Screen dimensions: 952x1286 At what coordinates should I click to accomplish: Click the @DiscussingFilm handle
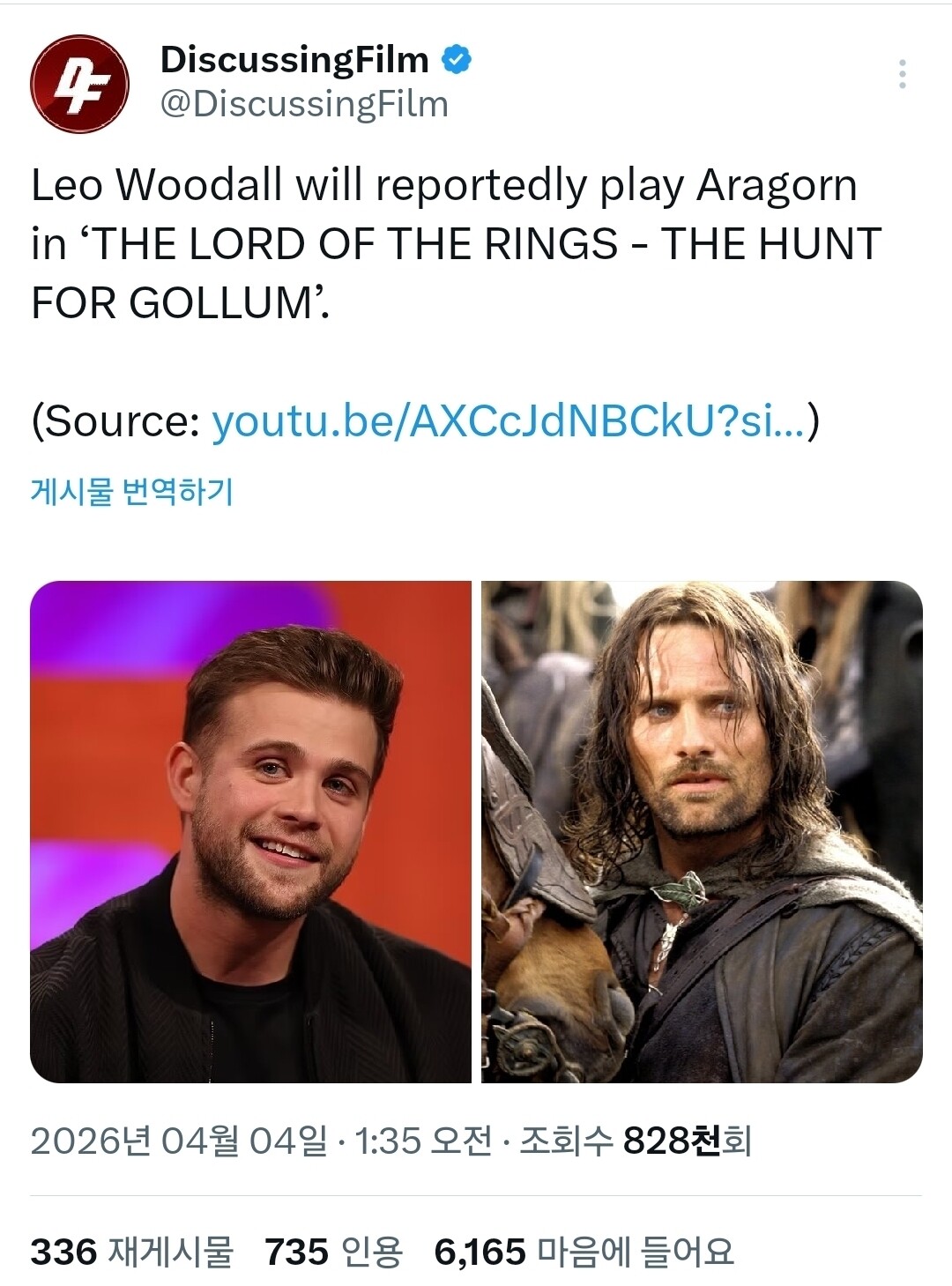click(304, 104)
